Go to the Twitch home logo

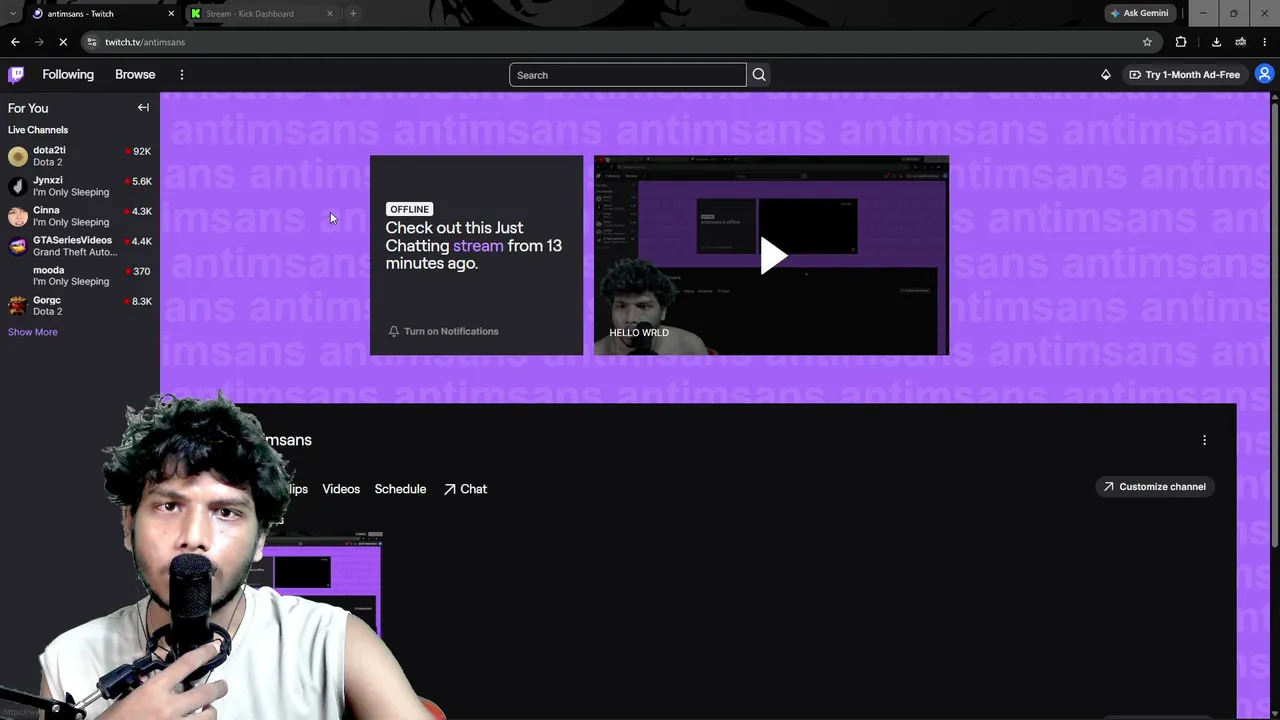pos(16,74)
